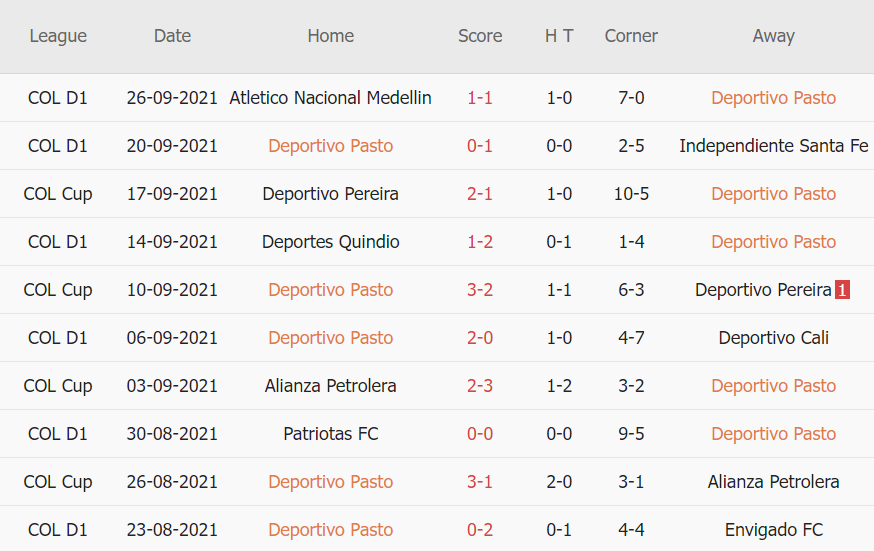874x551 pixels.
Task: Click the Score column header
Action: 480,36
